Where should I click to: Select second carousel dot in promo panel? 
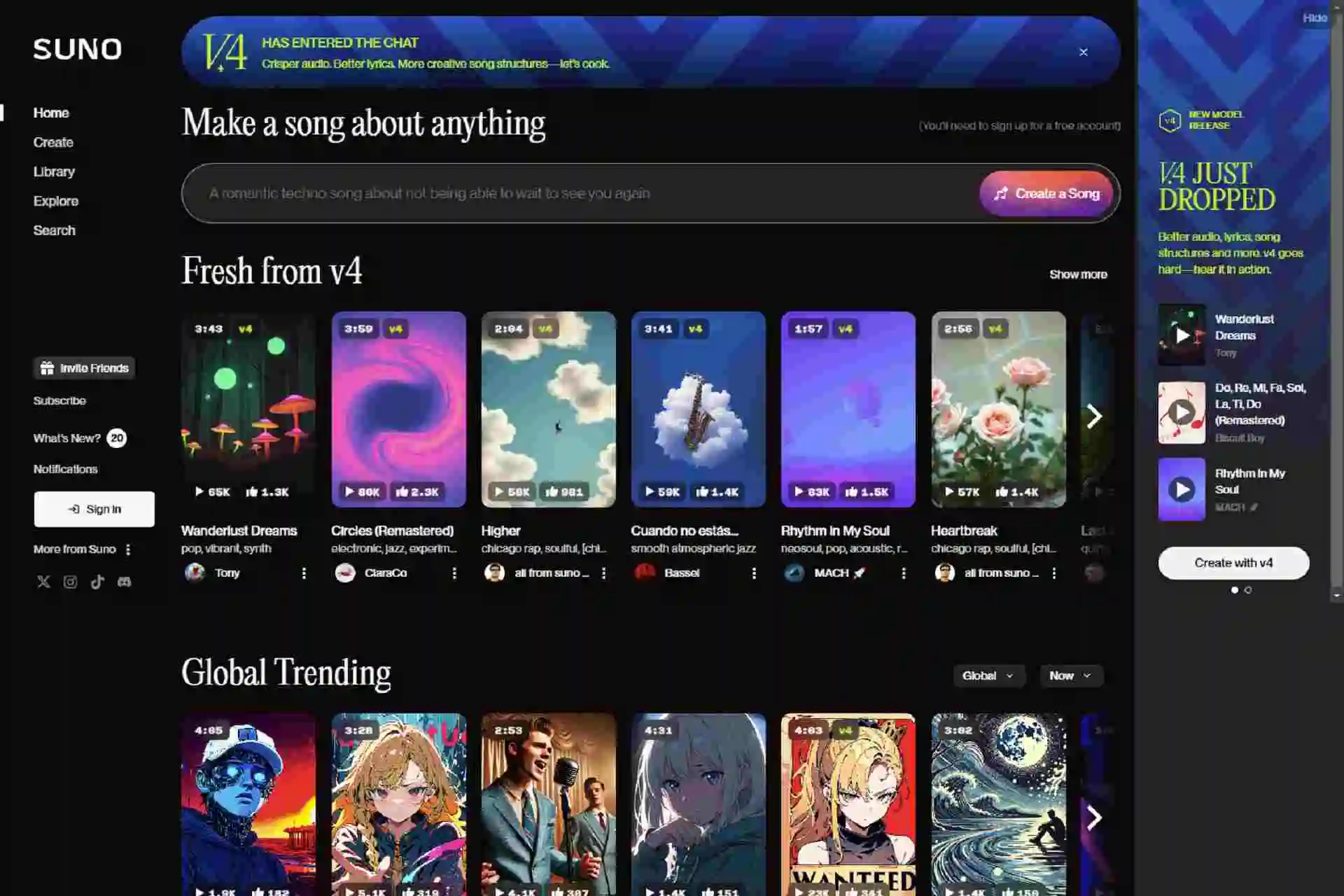coord(1248,590)
